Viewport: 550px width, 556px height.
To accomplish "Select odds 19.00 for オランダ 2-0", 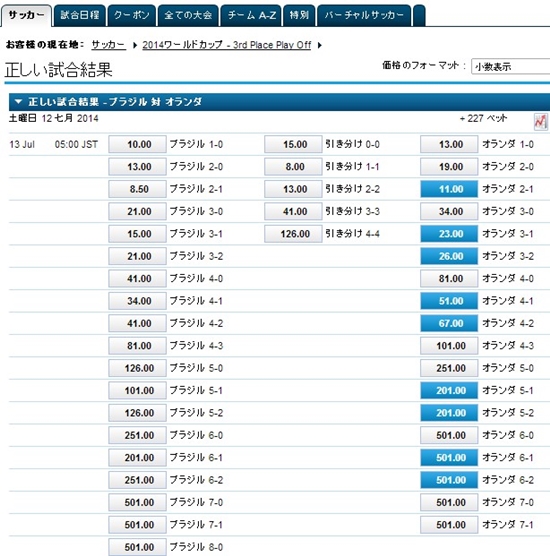I will click(449, 167).
